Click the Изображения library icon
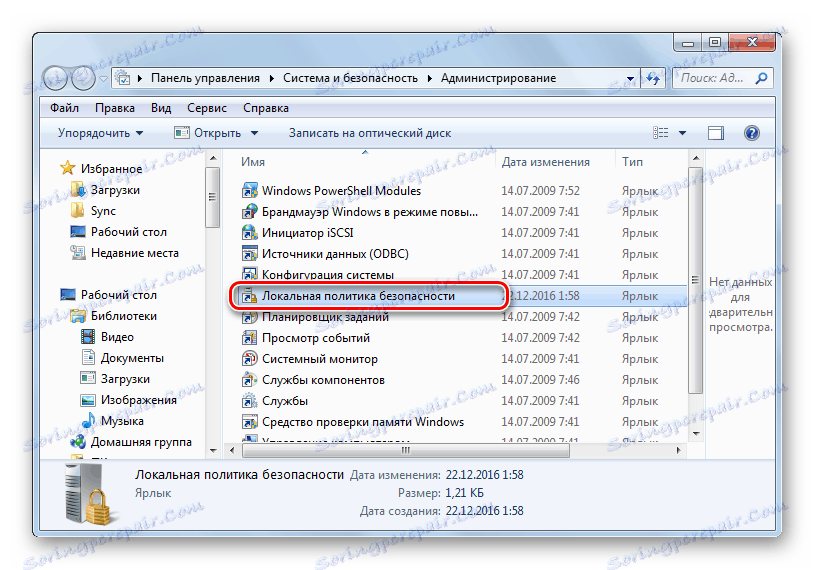This screenshot has width=815, height=570. 88,400
